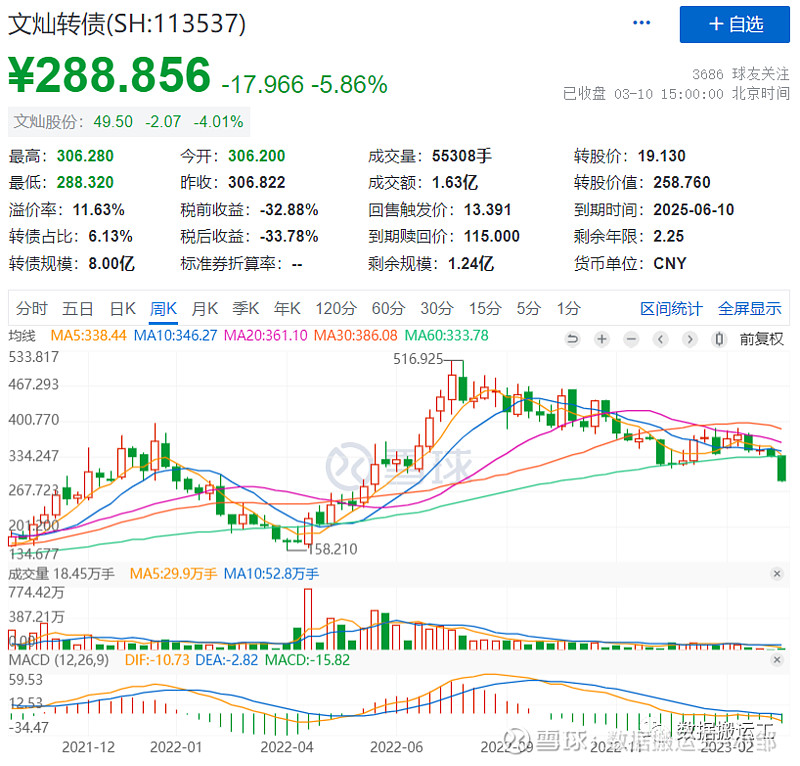Zoom in the chart with plus icon
Image resolution: width=800 pixels, height=766 pixels.
point(602,339)
